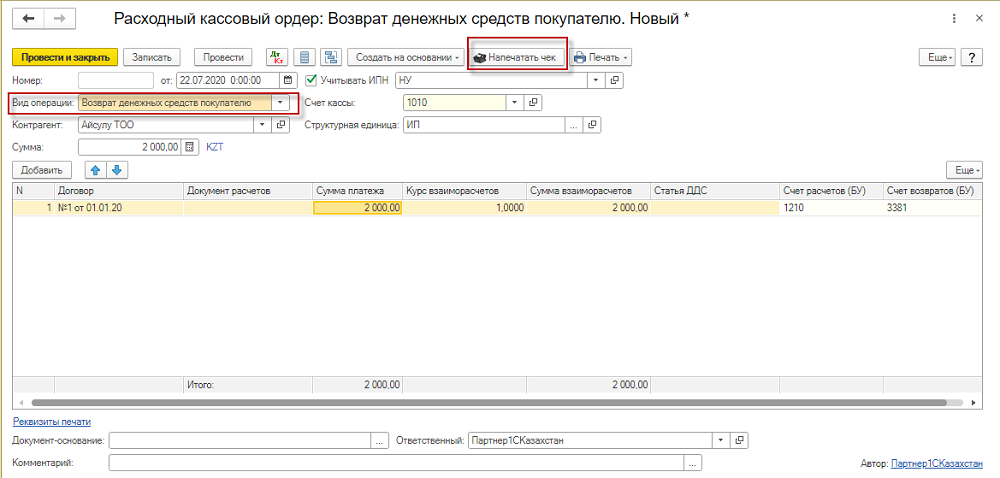
Task: Click the Документ-основание input field
Action: click(240, 440)
